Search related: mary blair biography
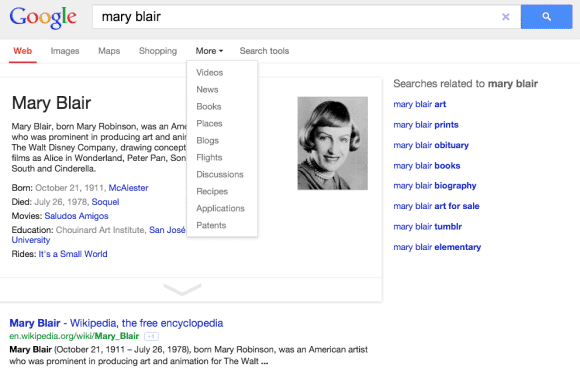 [x=435, y=186]
